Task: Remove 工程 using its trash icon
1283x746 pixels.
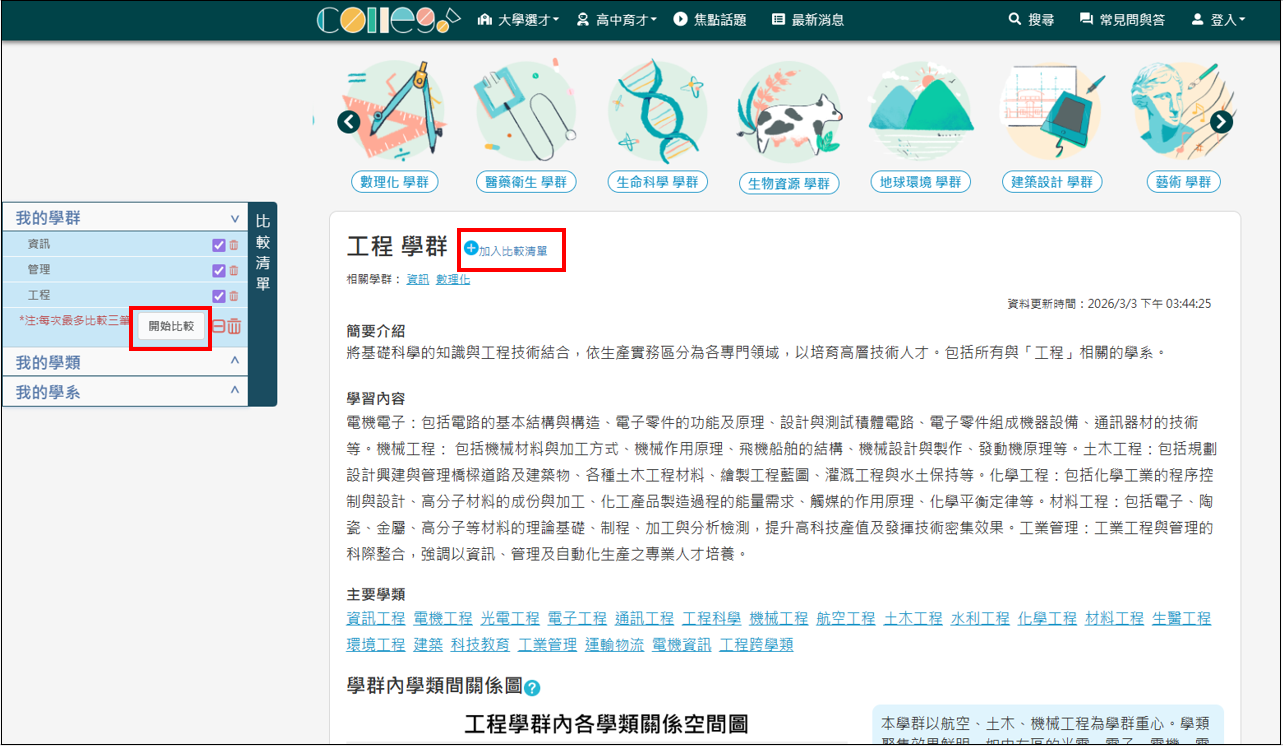Action: [x=234, y=296]
